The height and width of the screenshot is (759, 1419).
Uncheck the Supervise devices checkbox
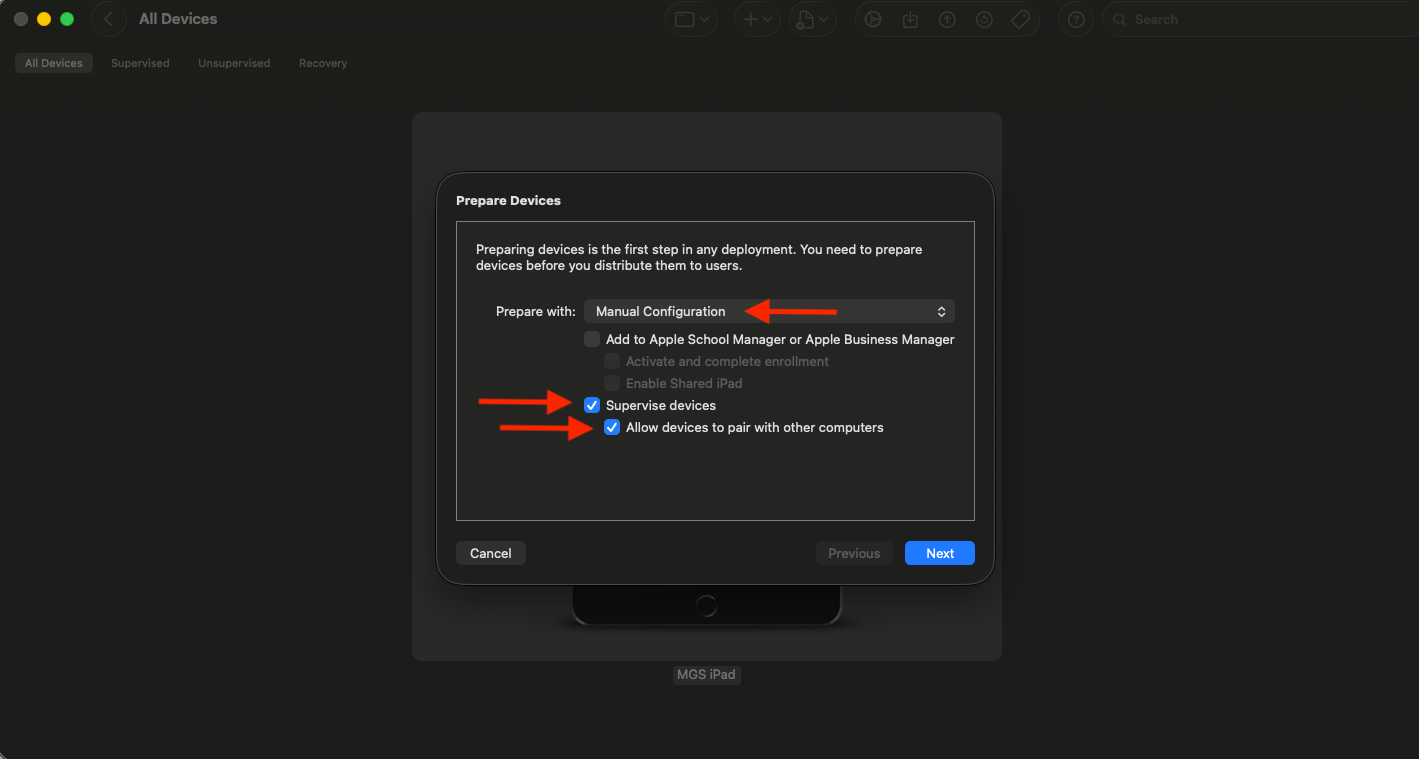592,405
